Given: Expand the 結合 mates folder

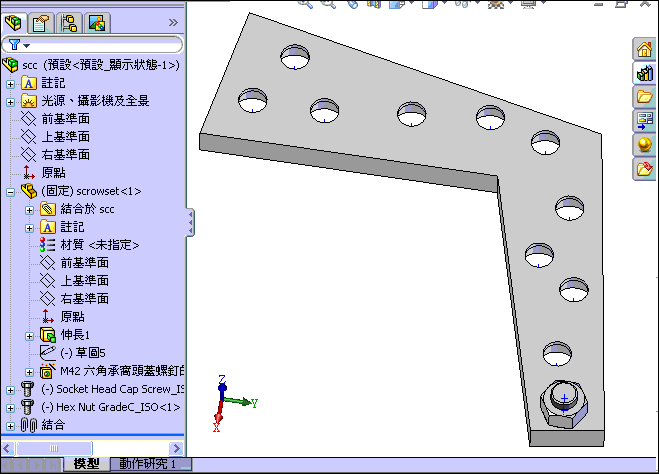Looking at the screenshot, I should pyautogui.click(x=11, y=426).
